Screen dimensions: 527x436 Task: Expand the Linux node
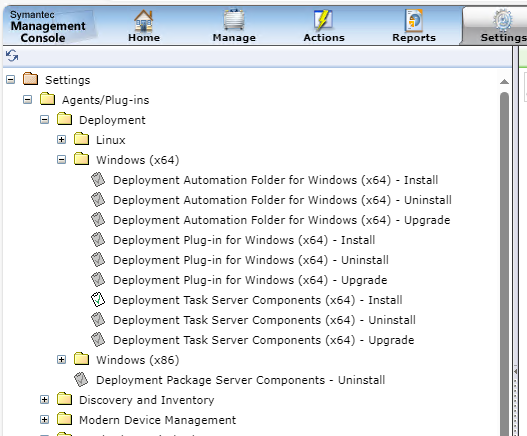pos(62,140)
